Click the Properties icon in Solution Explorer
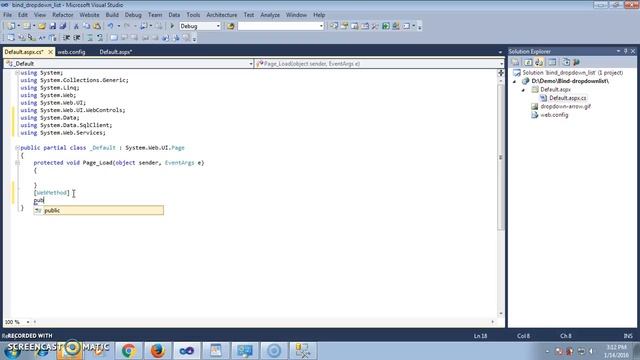Screen dimensions: 640x360 pyautogui.click(x=516, y=62)
